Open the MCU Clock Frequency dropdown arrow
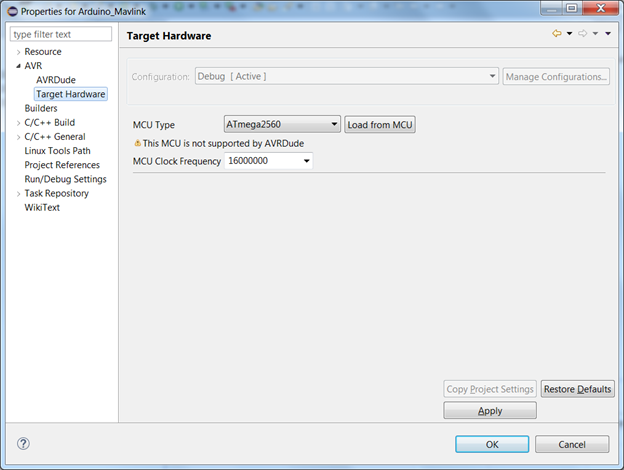 point(306,161)
